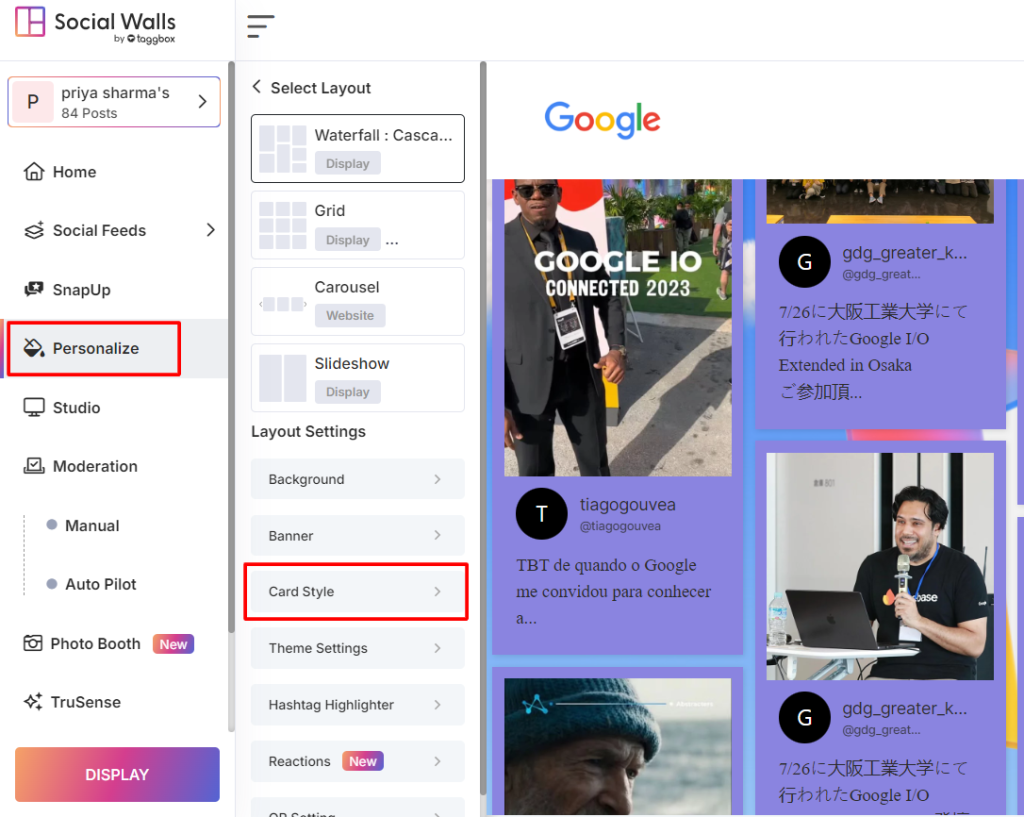The height and width of the screenshot is (817, 1024).
Task: Select the Auto Pilot moderation option
Action: [x=101, y=585]
